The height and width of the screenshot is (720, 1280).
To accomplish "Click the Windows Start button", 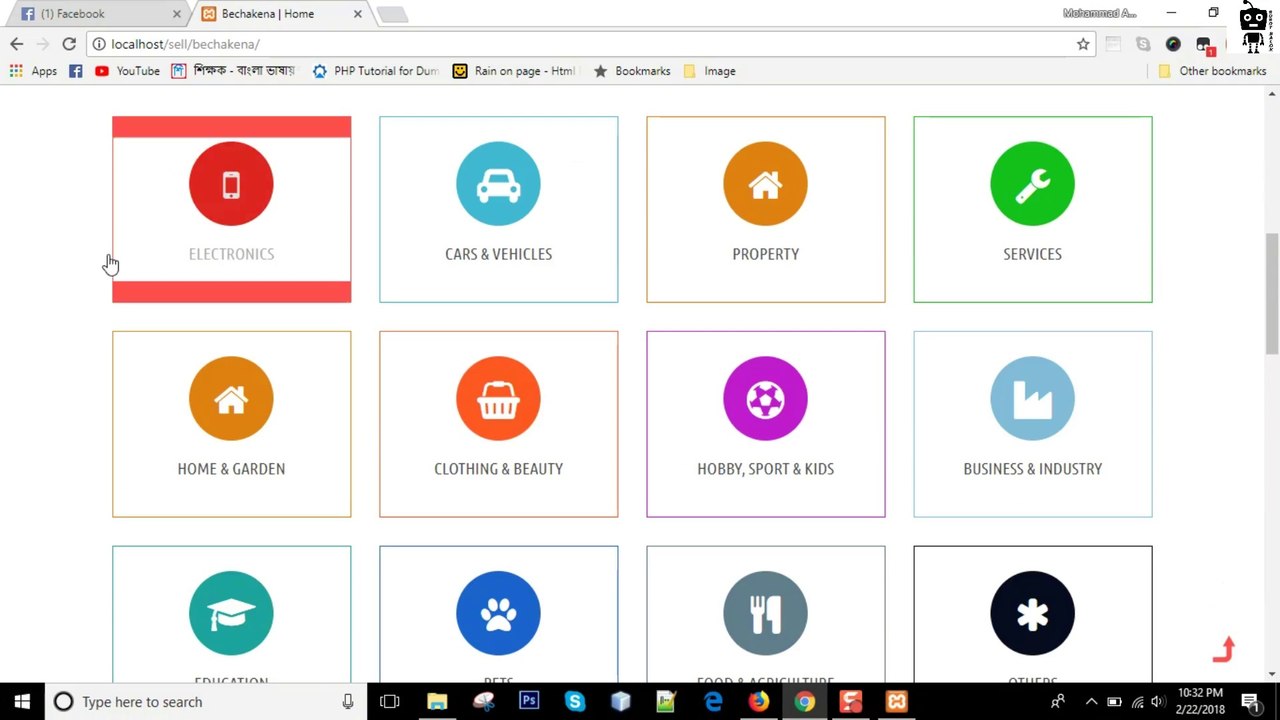I will 22,702.
